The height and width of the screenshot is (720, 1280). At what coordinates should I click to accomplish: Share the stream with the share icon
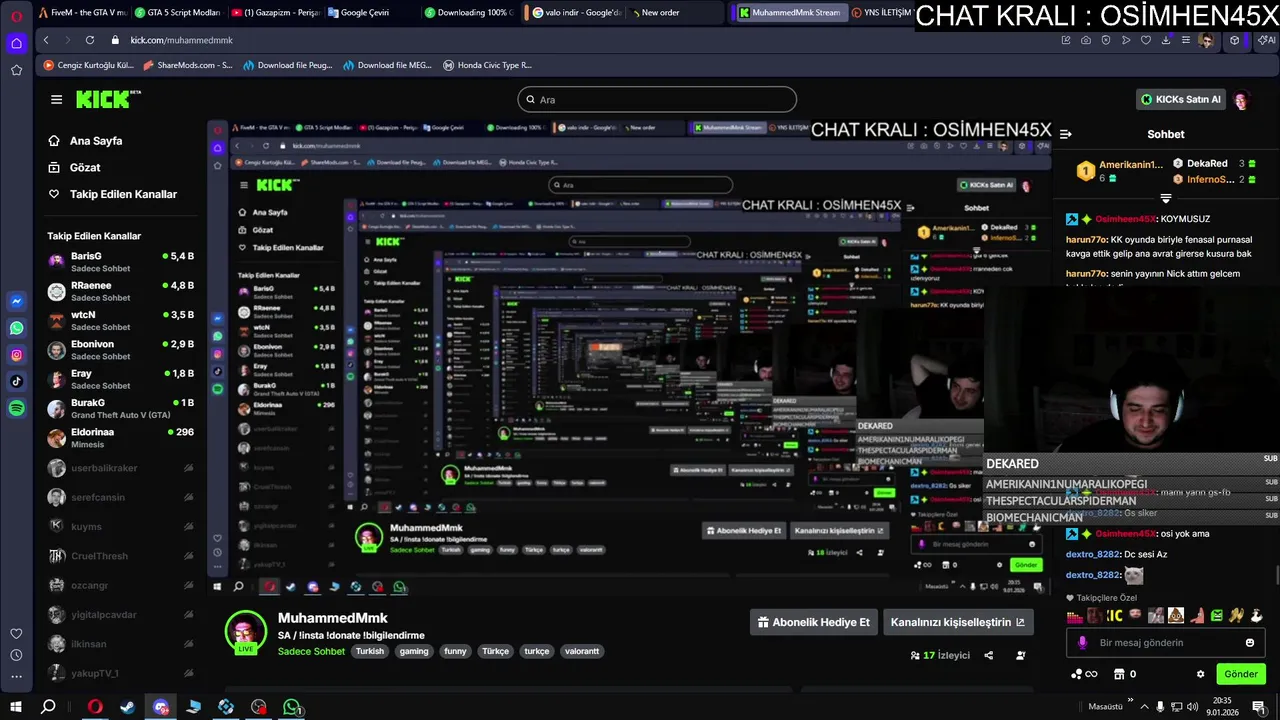989,655
